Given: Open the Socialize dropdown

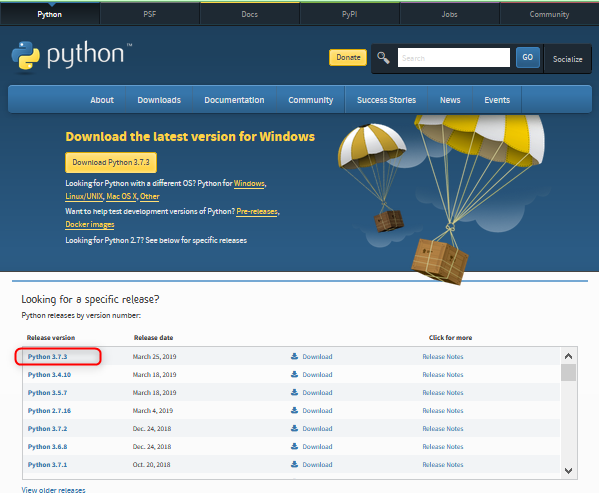Looking at the screenshot, I should (x=568, y=59).
